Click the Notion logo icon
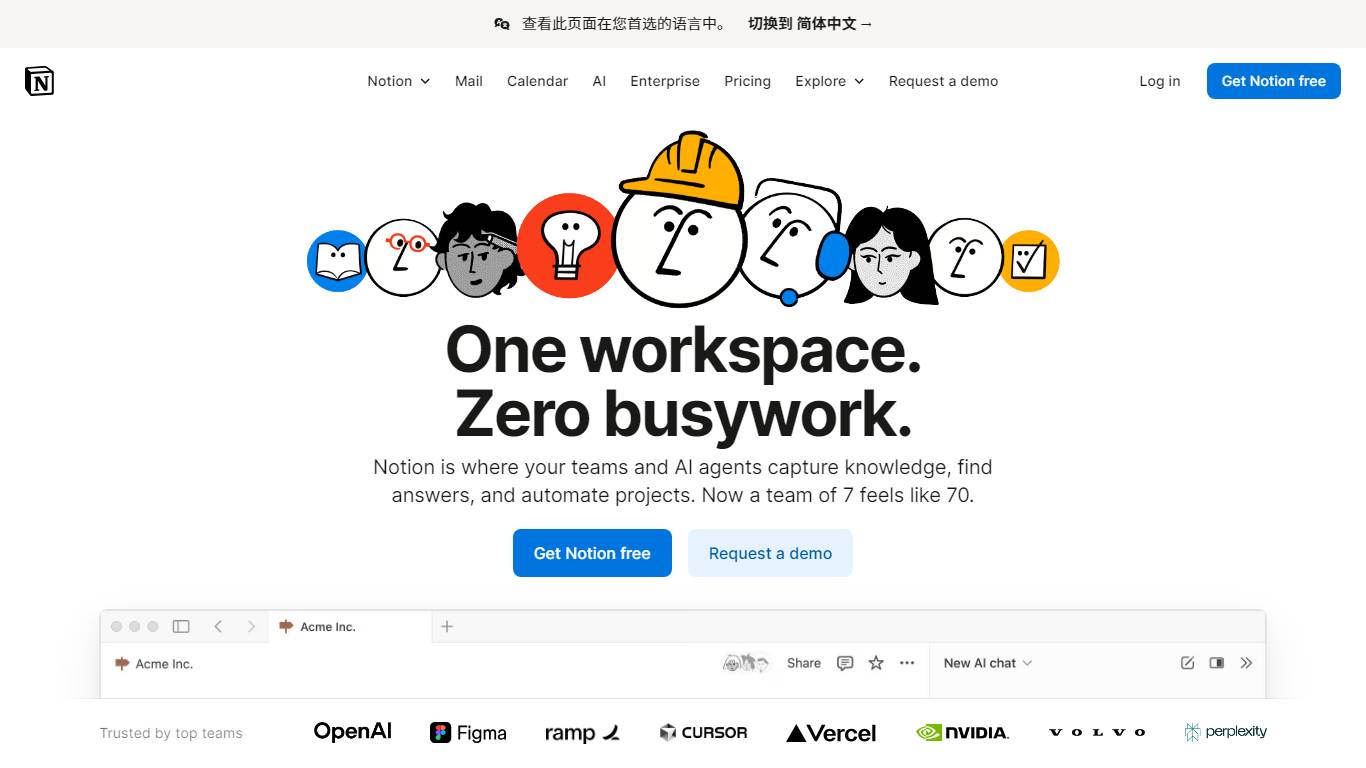 pos(39,81)
